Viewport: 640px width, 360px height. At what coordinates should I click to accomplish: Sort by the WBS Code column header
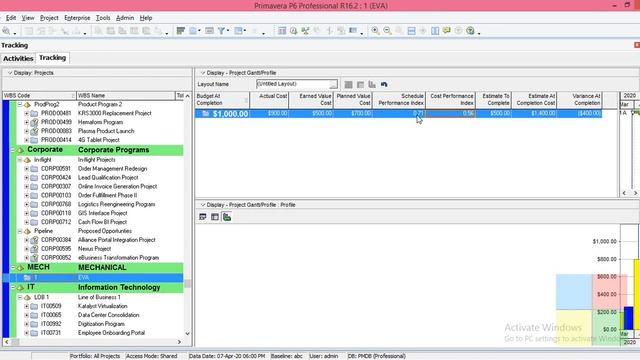pyautogui.click(x=39, y=96)
